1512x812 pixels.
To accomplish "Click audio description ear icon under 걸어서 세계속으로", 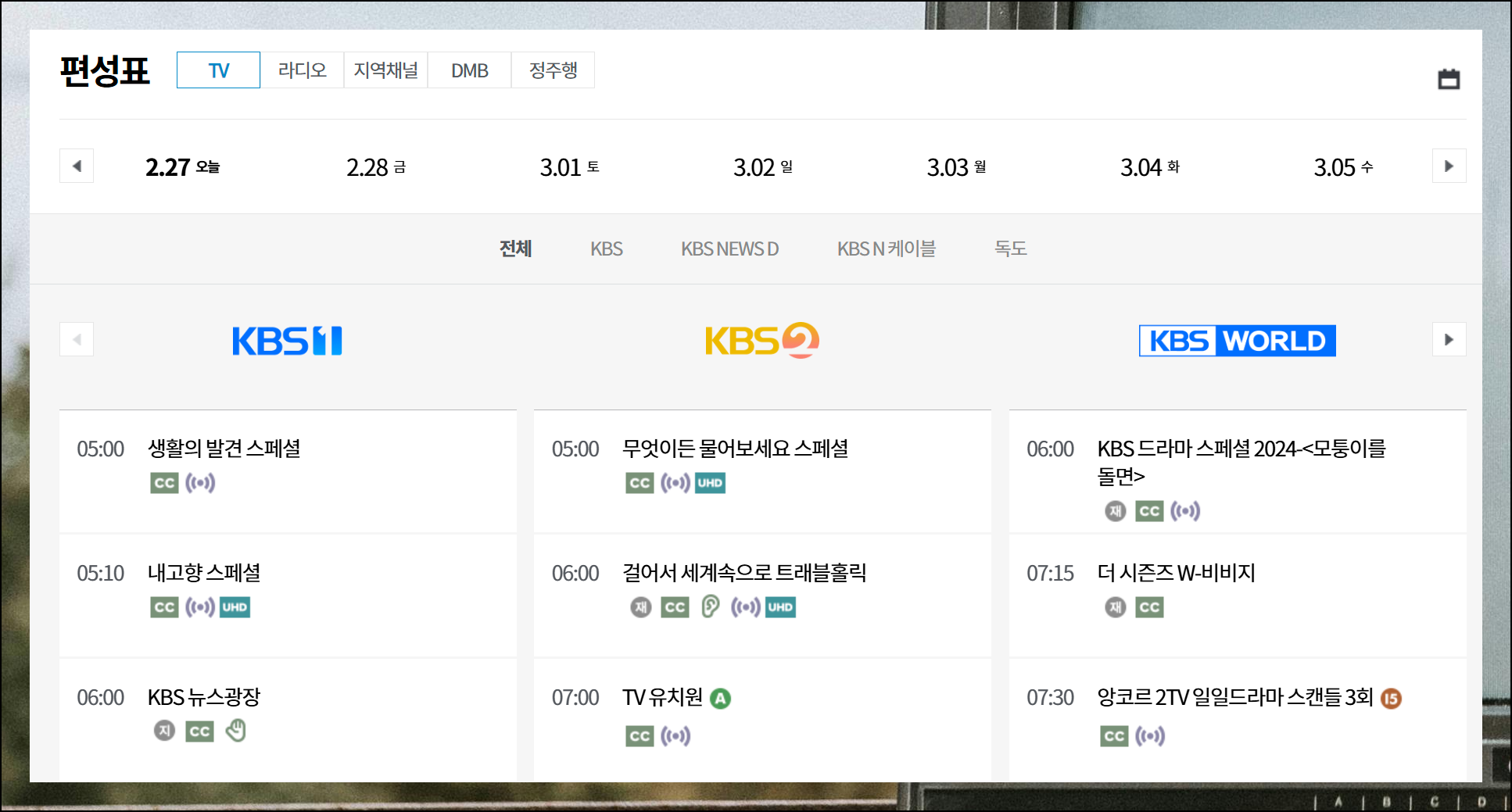I will [x=710, y=606].
